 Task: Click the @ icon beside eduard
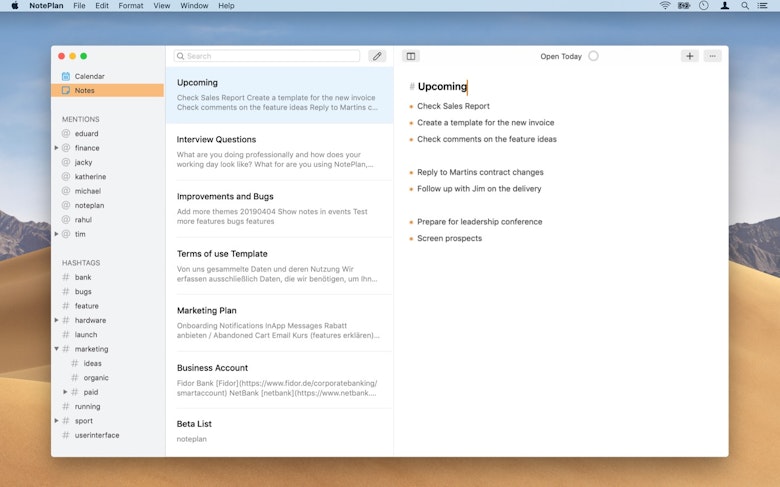click(66, 133)
